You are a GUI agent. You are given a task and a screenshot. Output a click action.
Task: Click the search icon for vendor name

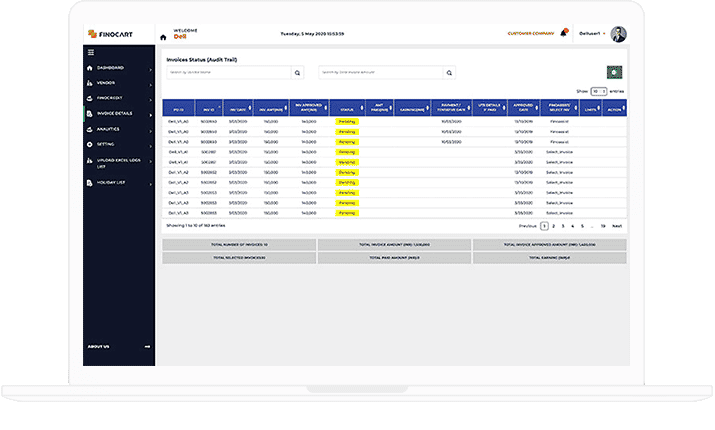[x=297, y=73]
